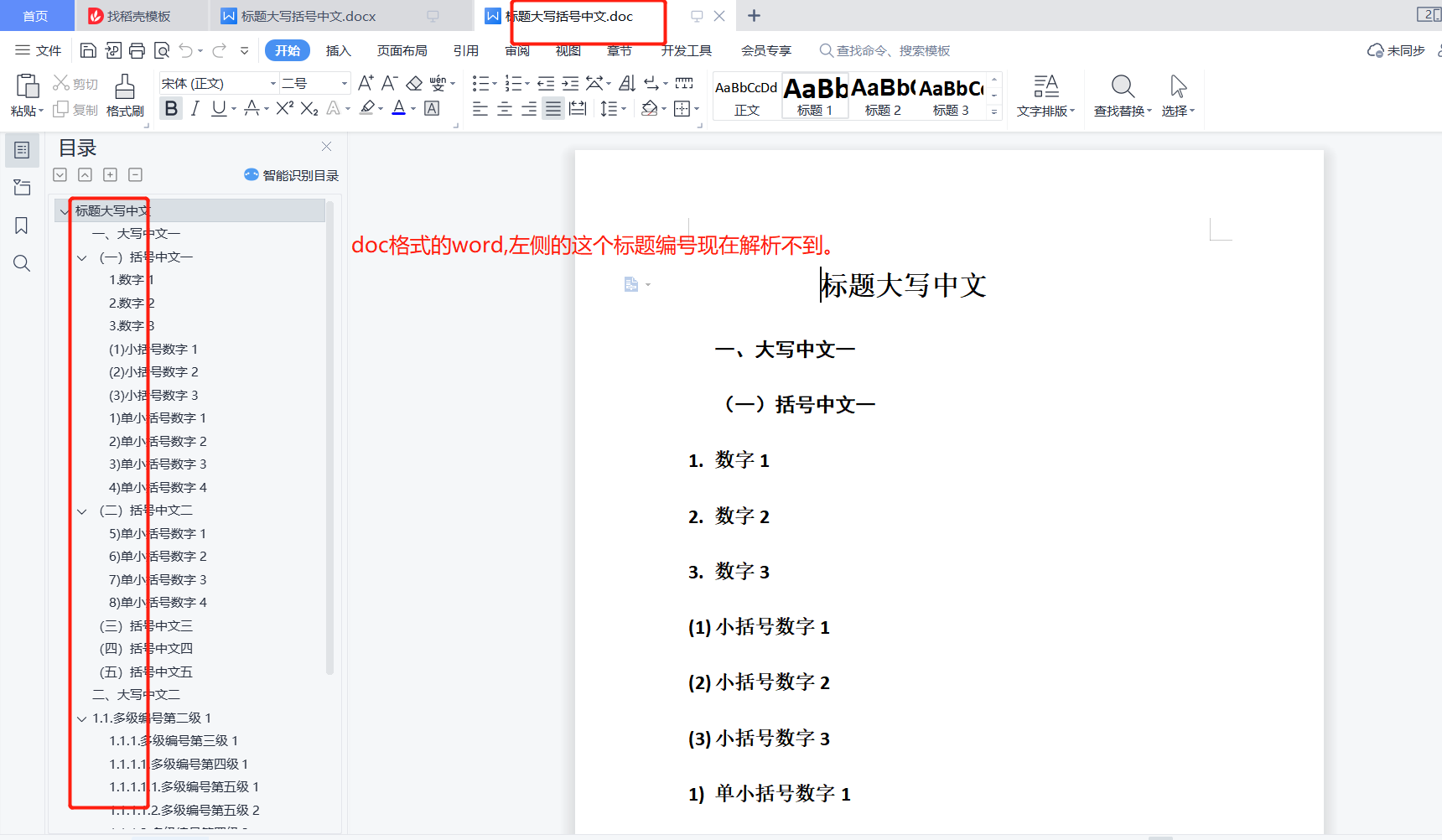Screen dimensions: 1442x840
Task: Open the Find and Replace tool
Action: [x=1123, y=96]
